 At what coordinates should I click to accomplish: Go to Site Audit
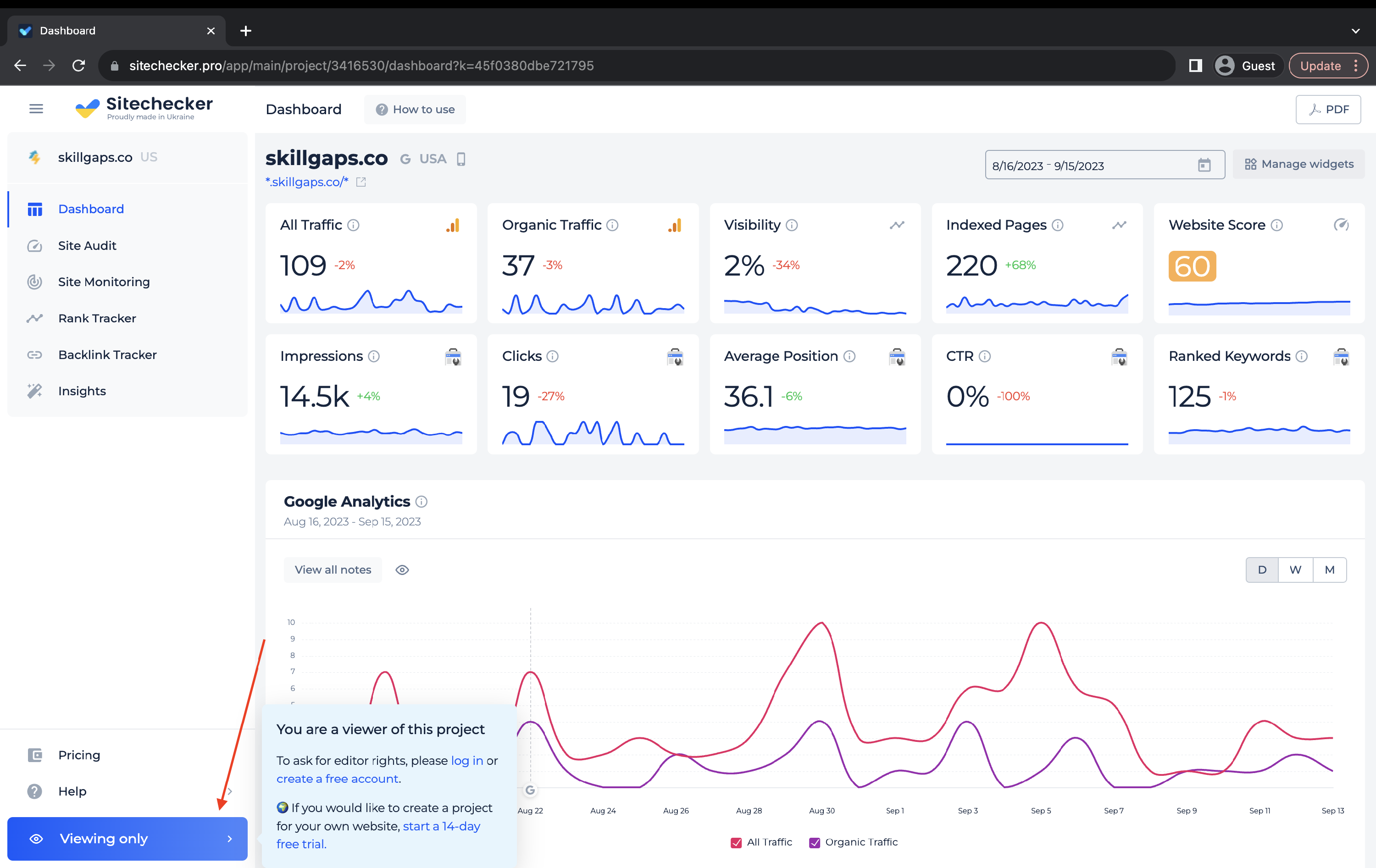[x=128, y=246]
